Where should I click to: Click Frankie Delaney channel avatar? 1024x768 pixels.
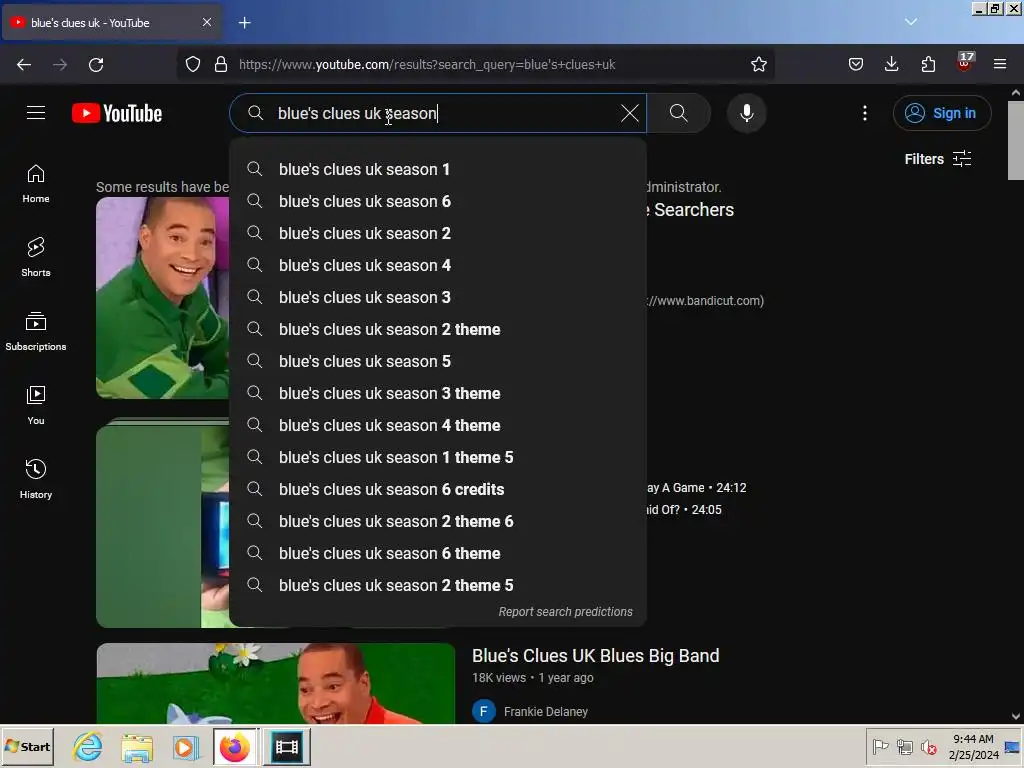pyautogui.click(x=484, y=712)
